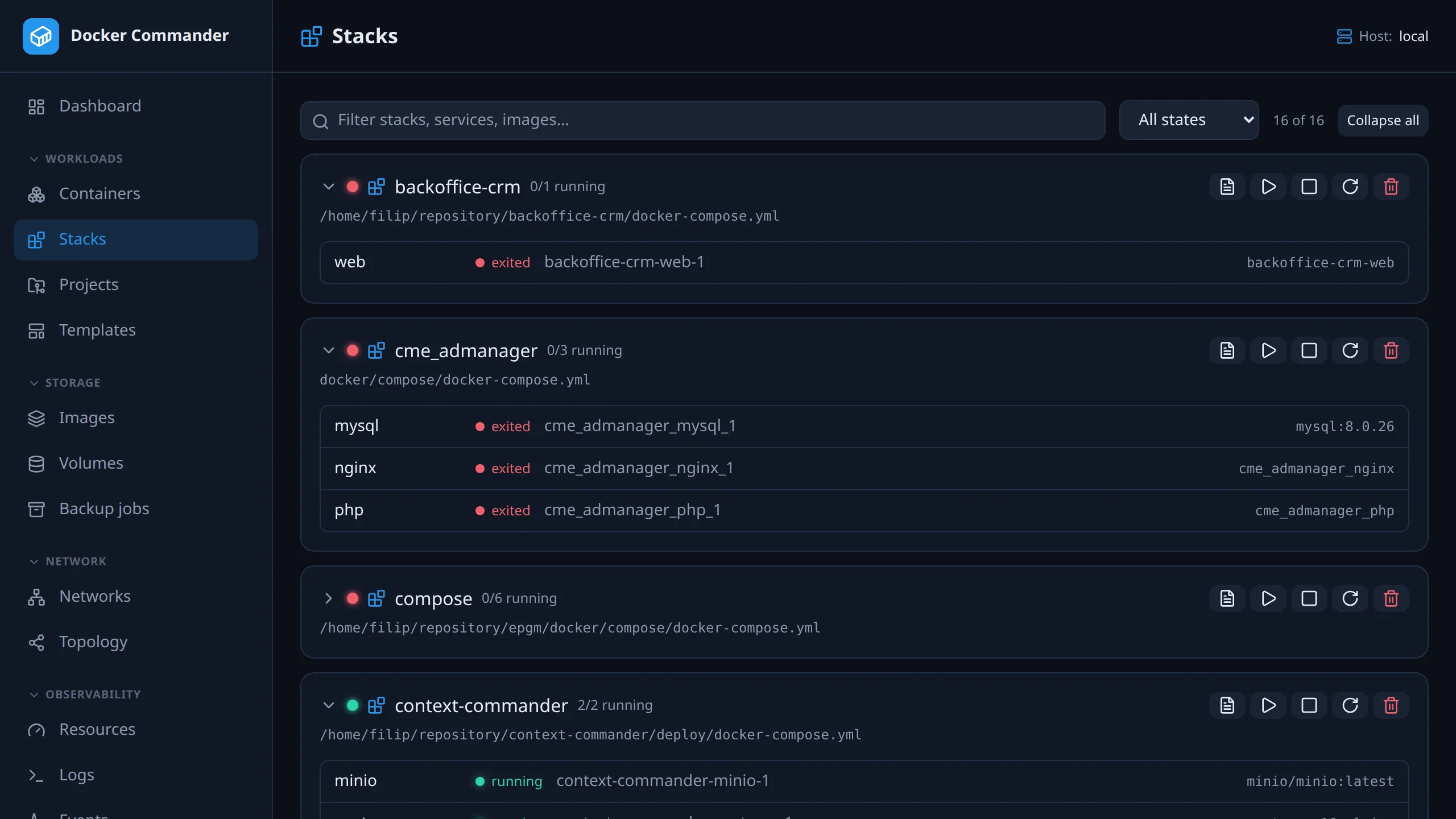Restart the compose stack with reload icon
The width and height of the screenshot is (1456, 819).
point(1350,598)
